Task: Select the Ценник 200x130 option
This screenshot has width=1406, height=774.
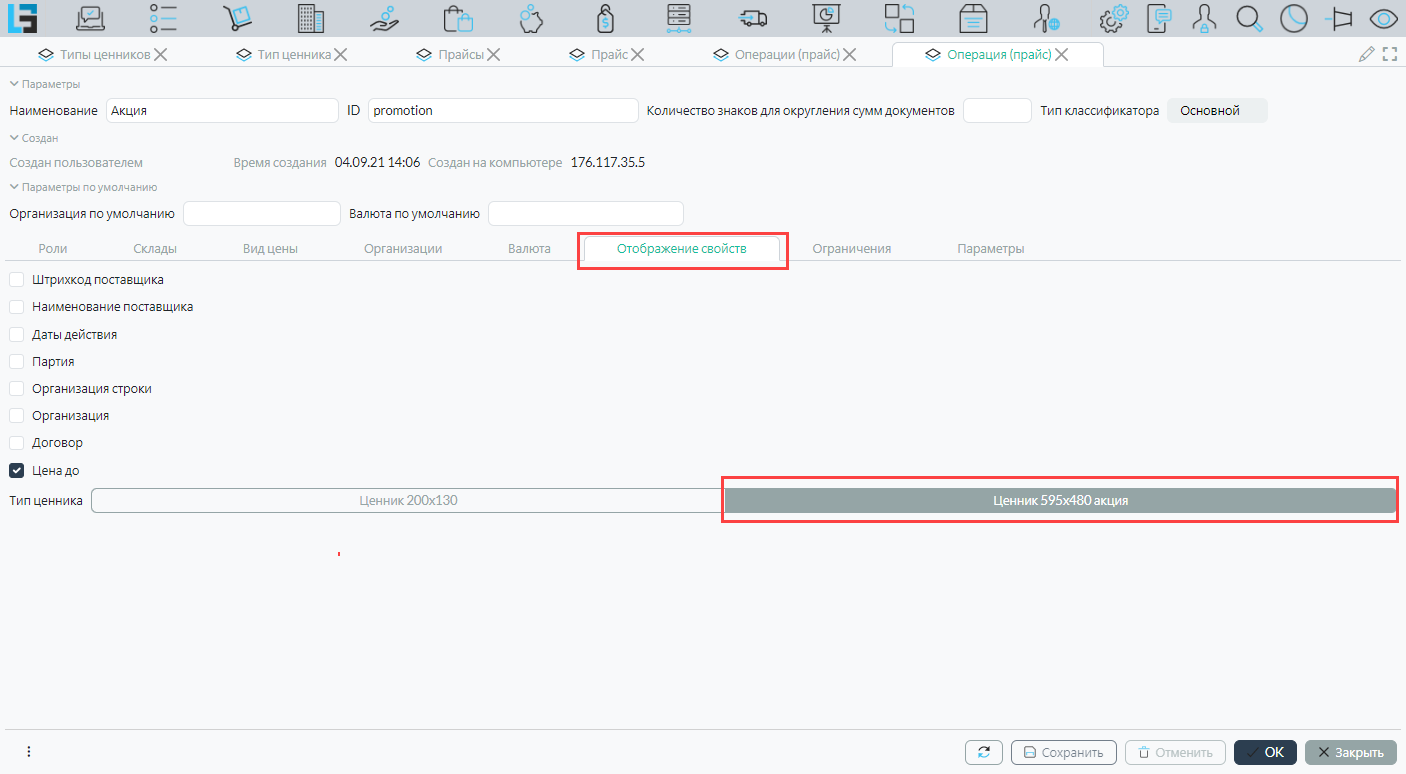Action: [407, 500]
